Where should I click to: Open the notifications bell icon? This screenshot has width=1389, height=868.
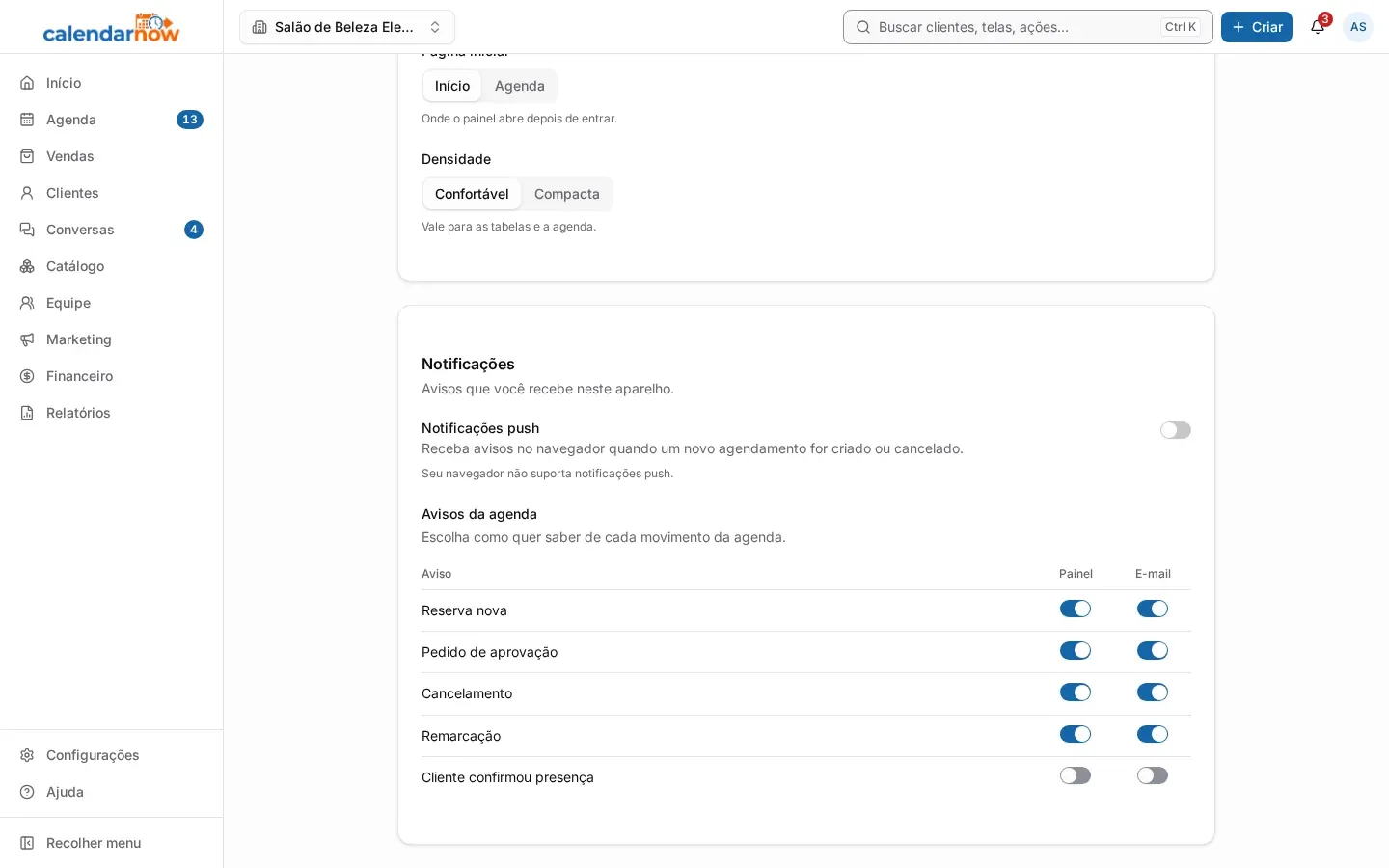tap(1318, 27)
